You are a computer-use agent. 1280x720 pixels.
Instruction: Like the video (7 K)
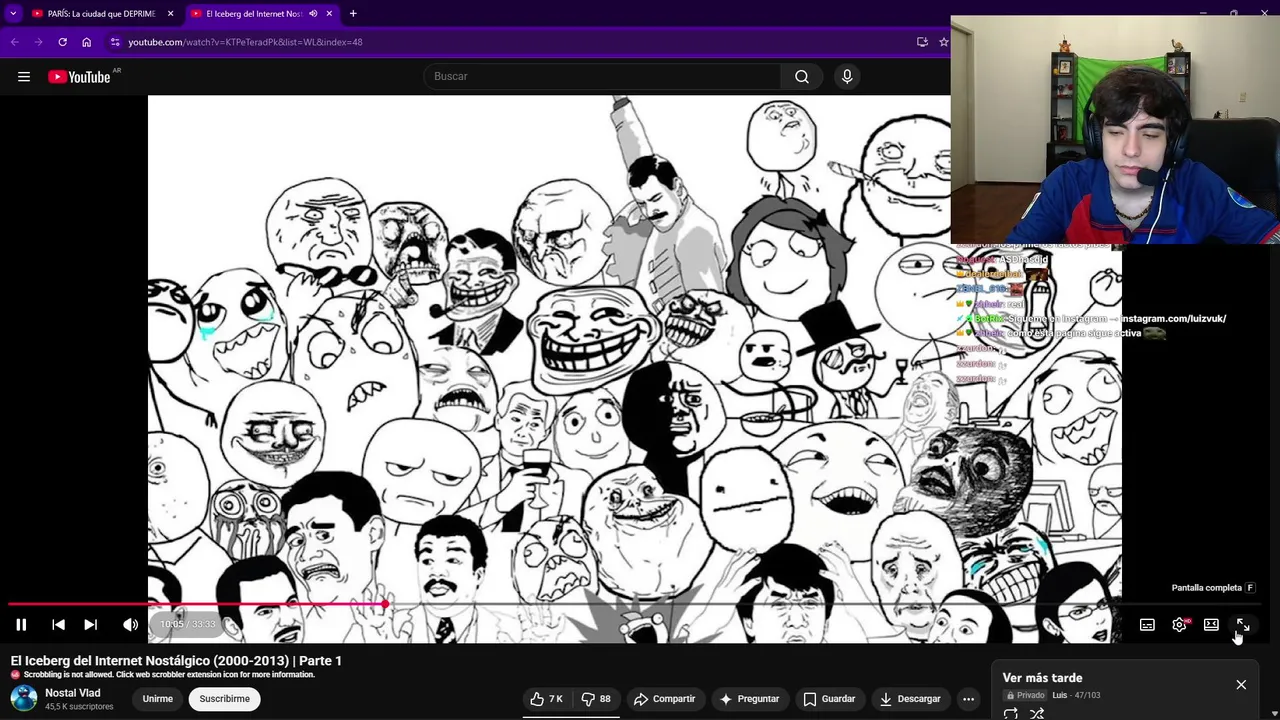546,699
